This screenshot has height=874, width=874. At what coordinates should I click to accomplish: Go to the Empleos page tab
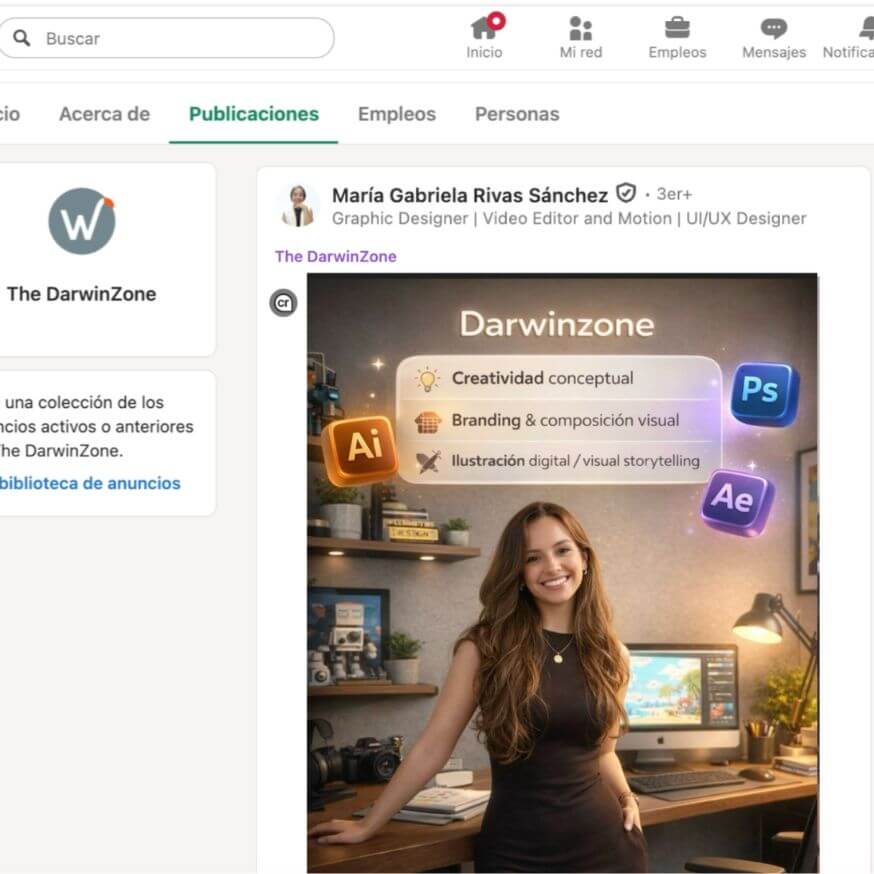(x=396, y=114)
